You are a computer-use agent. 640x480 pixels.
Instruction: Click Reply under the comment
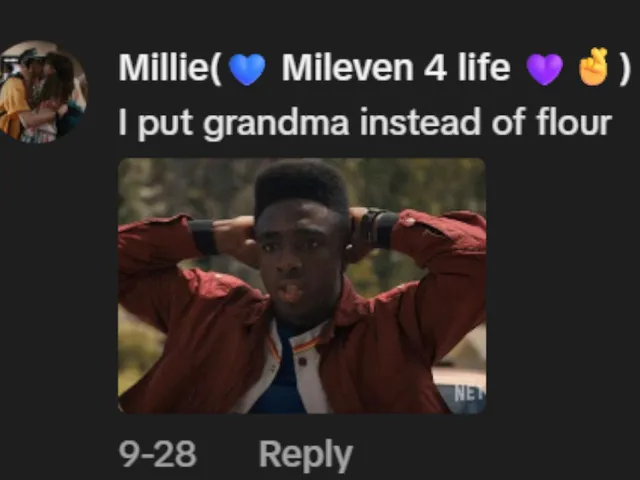pyautogui.click(x=306, y=455)
